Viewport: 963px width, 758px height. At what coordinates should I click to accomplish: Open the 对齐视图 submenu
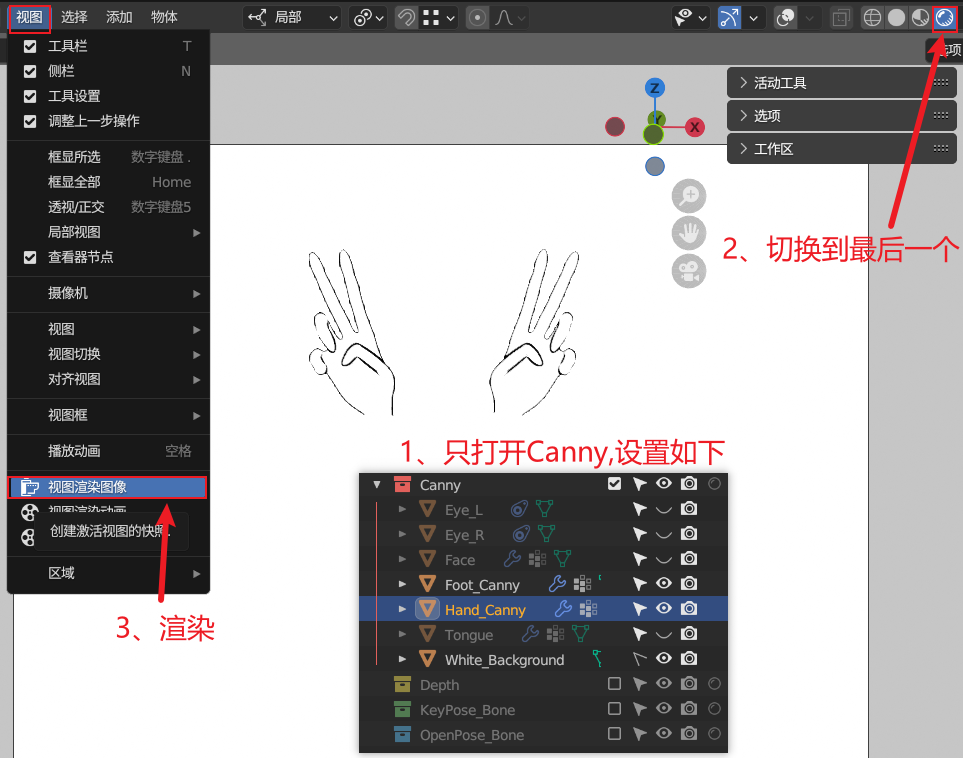(108, 379)
